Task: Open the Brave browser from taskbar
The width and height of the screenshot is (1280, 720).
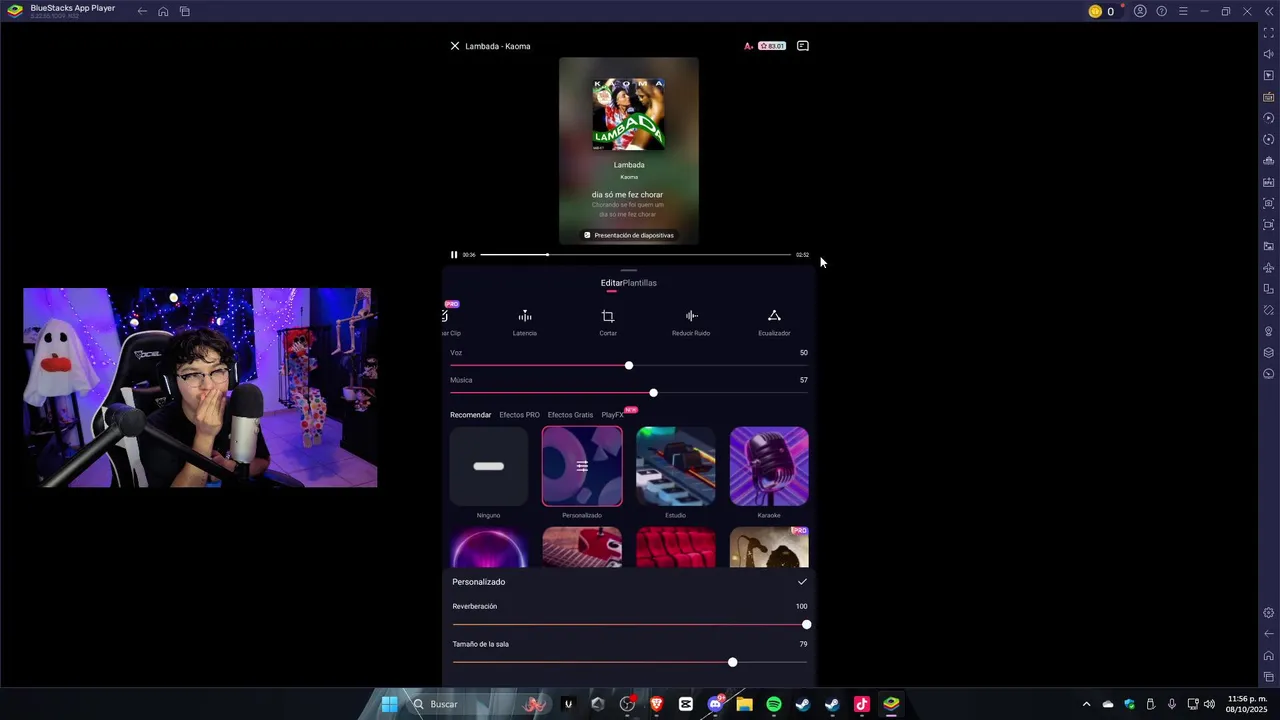Action: pyautogui.click(x=656, y=704)
